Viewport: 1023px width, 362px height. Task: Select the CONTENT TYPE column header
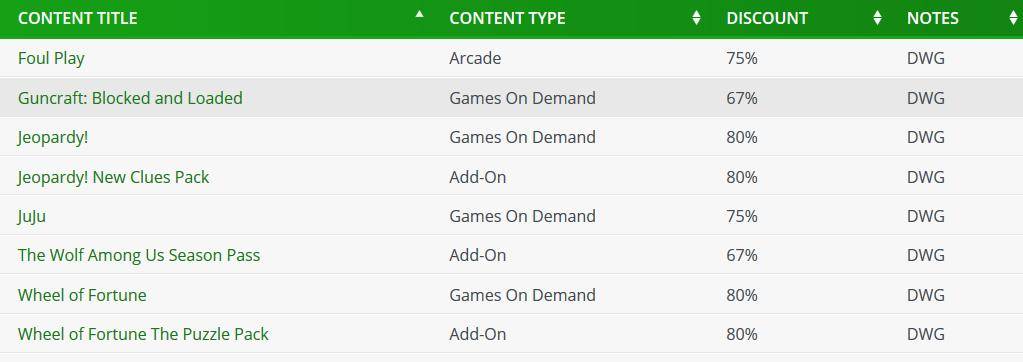507,18
